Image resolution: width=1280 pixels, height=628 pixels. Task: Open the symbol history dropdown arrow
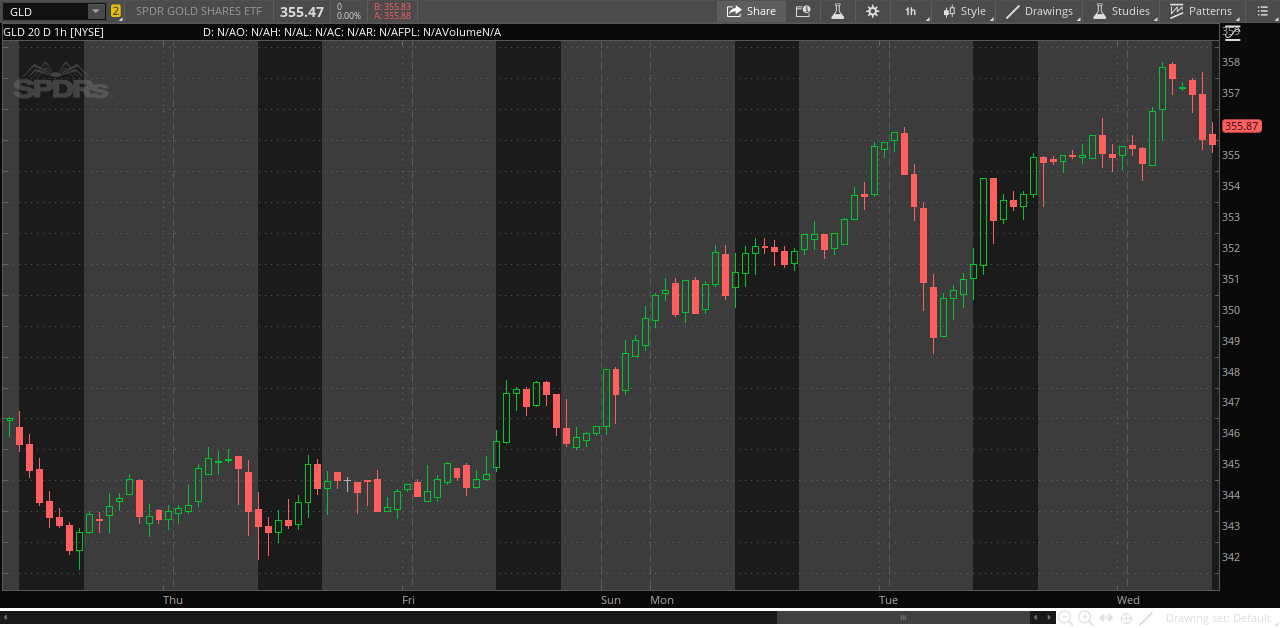(x=96, y=11)
